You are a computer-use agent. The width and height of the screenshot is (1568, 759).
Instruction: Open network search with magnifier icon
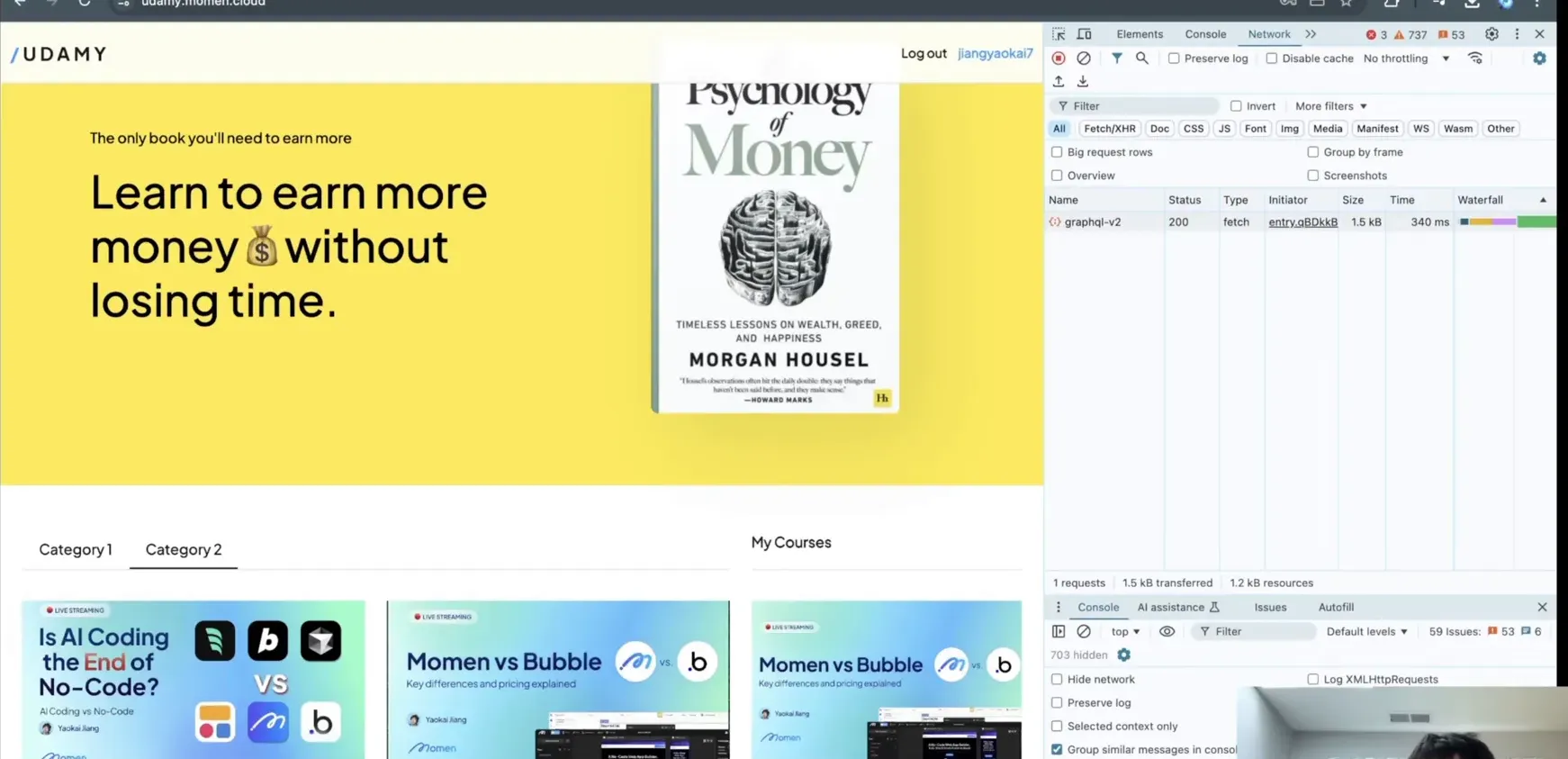1142,59
